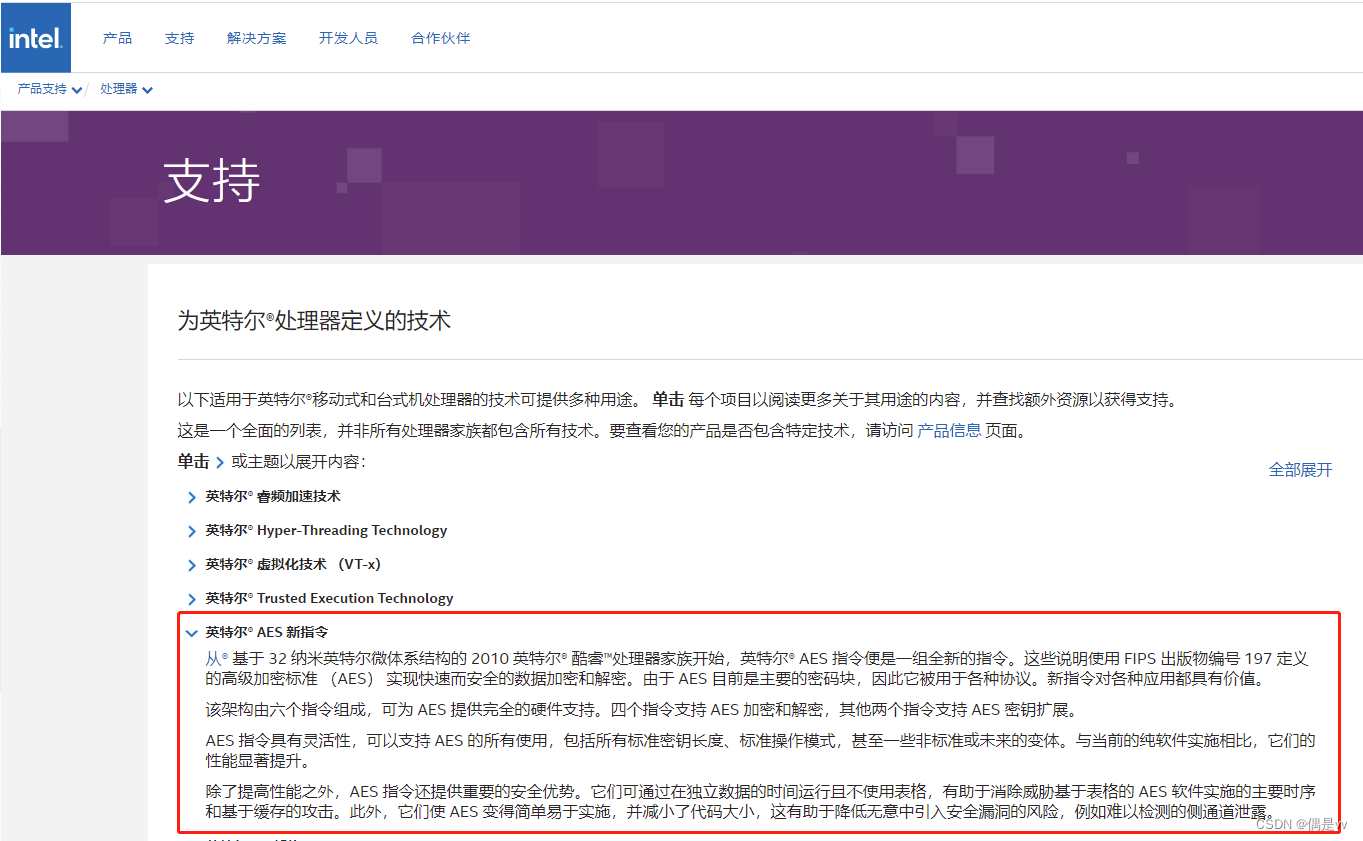This screenshot has width=1363, height=841.
Task: Open the 合作伙伴 menu
Action: point(440,38)
